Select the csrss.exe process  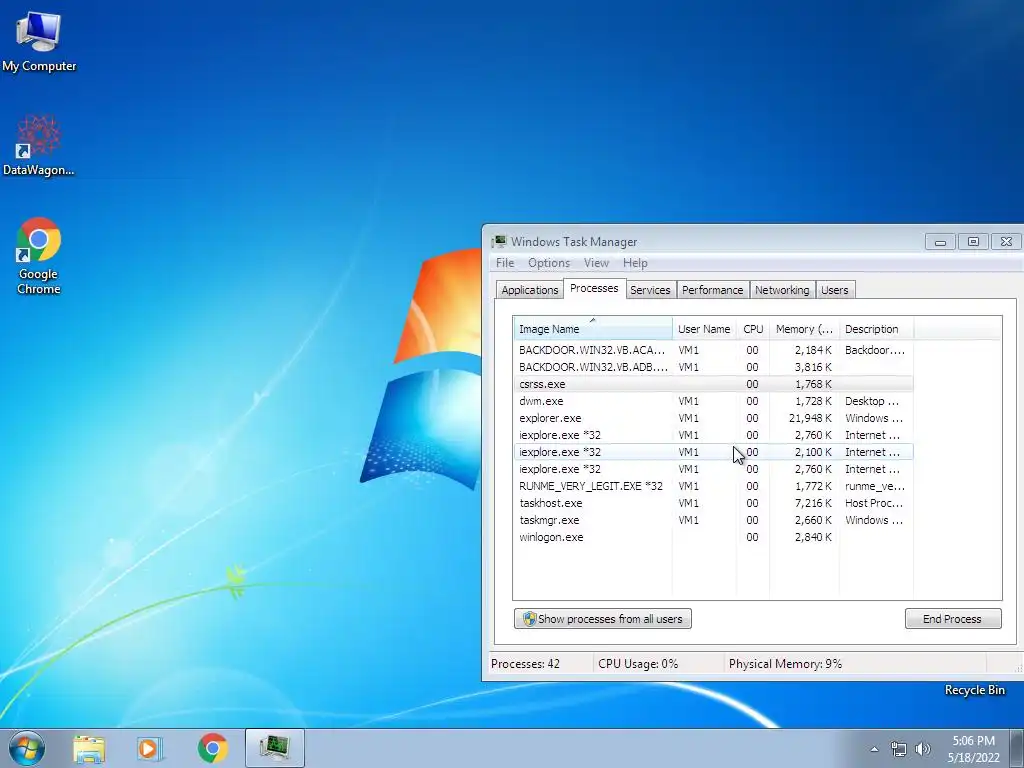click(x=713, y=384)
